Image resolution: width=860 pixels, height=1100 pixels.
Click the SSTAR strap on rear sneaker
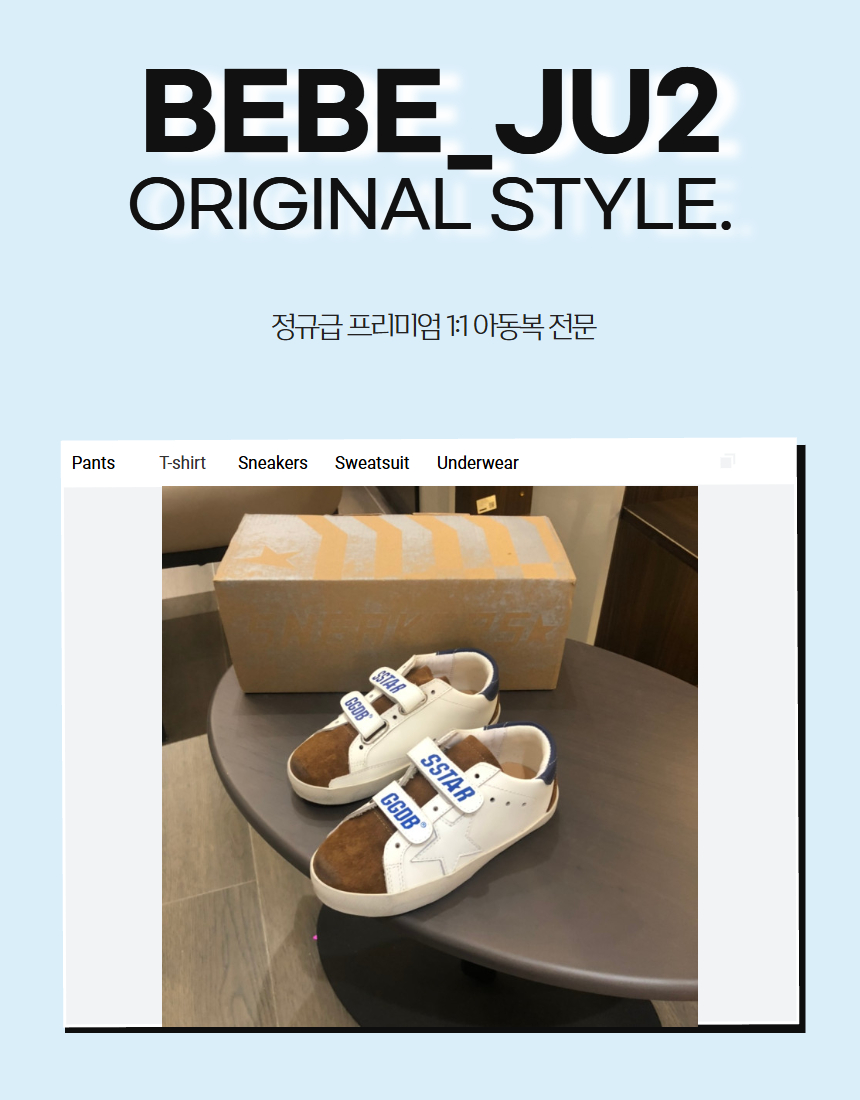389,681
